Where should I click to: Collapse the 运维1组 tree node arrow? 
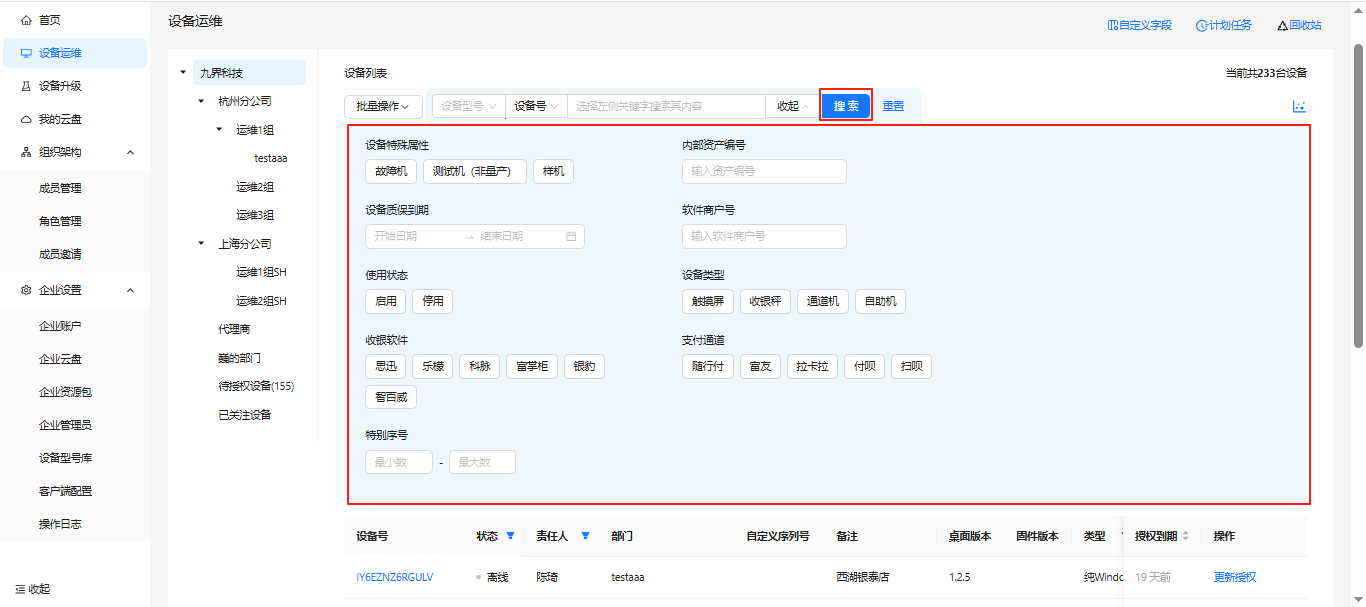220,129
